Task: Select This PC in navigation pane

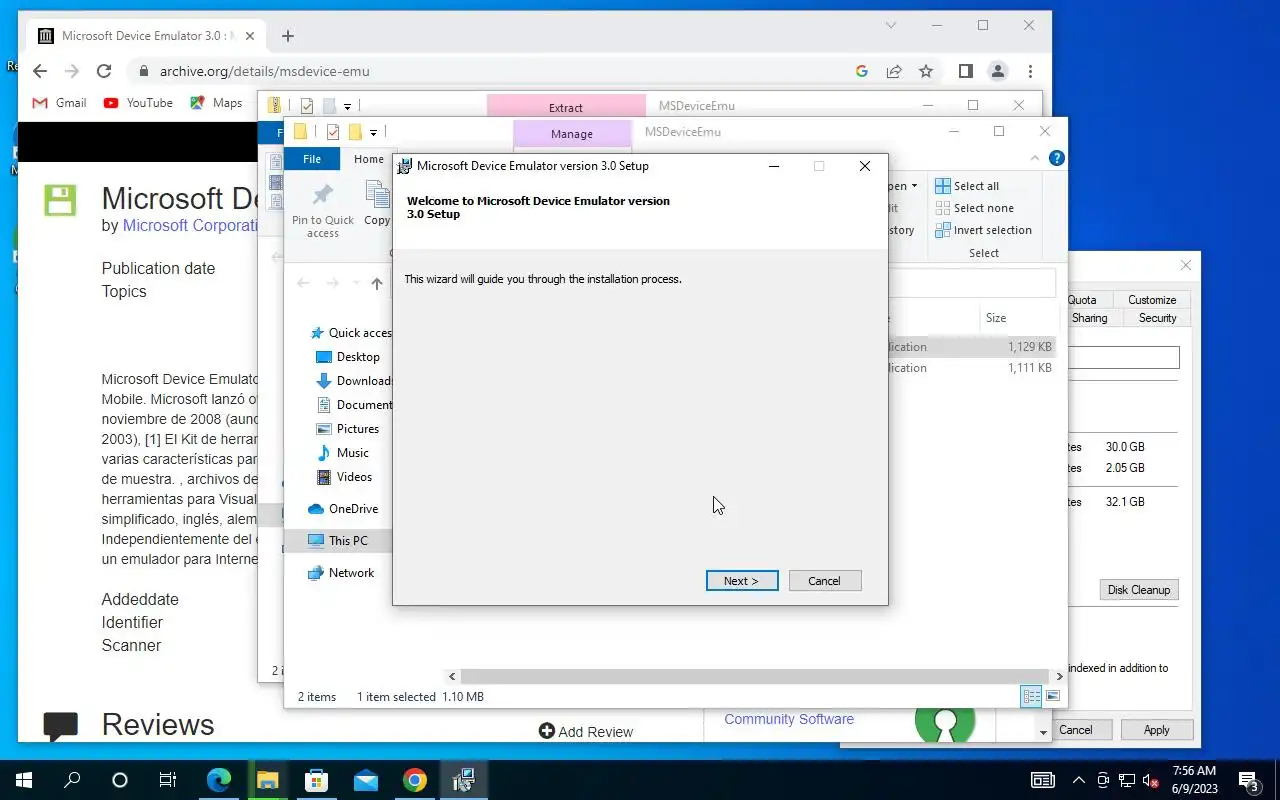Action: (x=338, y=541)
